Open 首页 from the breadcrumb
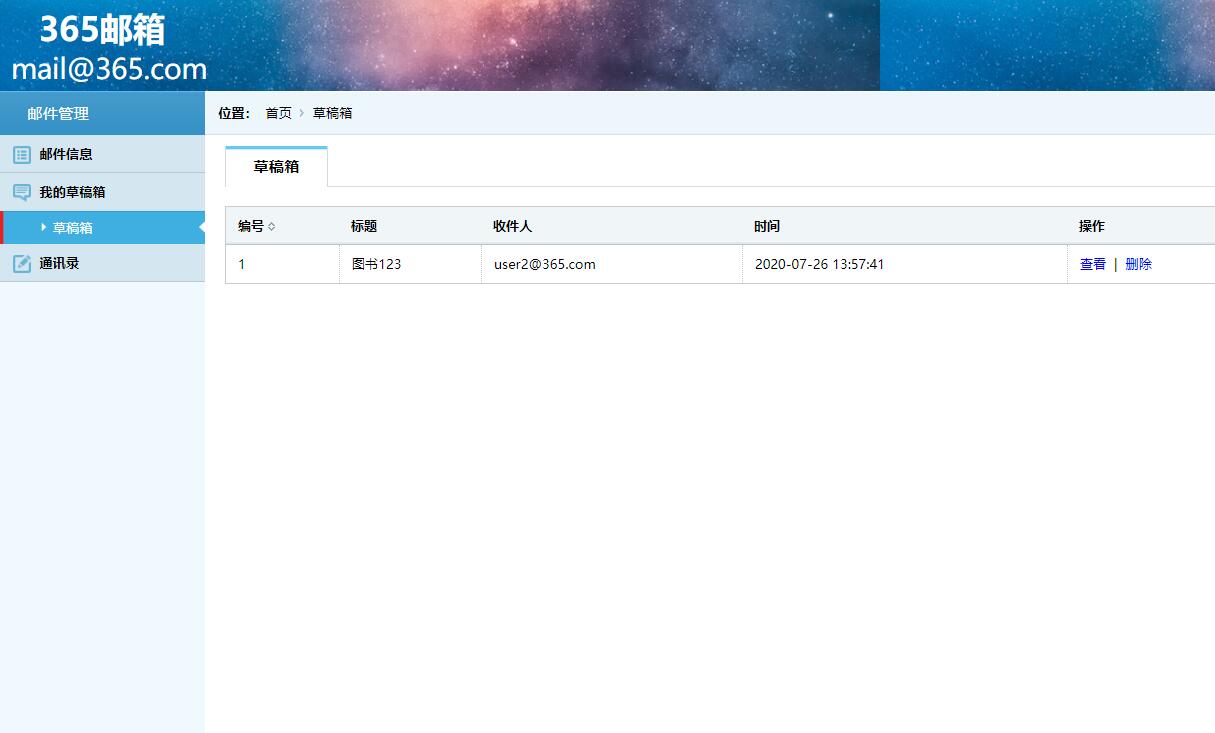Screen dimensions: 1215x733 278,113
